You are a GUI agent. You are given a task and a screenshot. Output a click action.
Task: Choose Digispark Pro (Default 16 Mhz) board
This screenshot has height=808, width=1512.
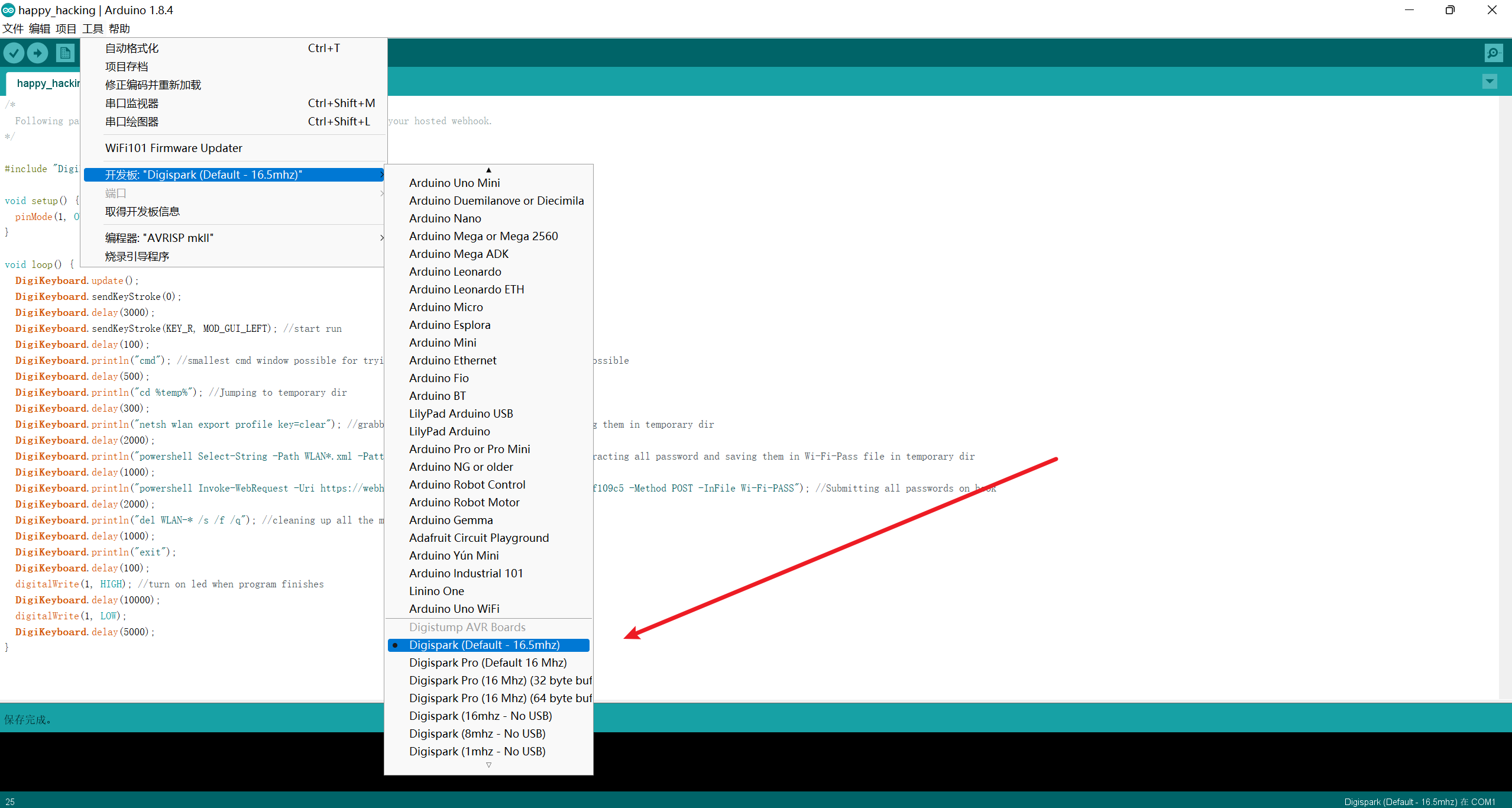488,662
